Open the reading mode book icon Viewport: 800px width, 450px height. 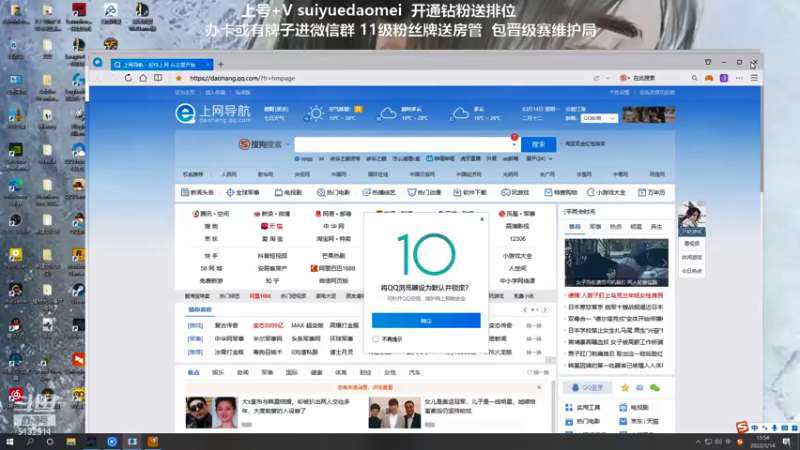[158, 78]
